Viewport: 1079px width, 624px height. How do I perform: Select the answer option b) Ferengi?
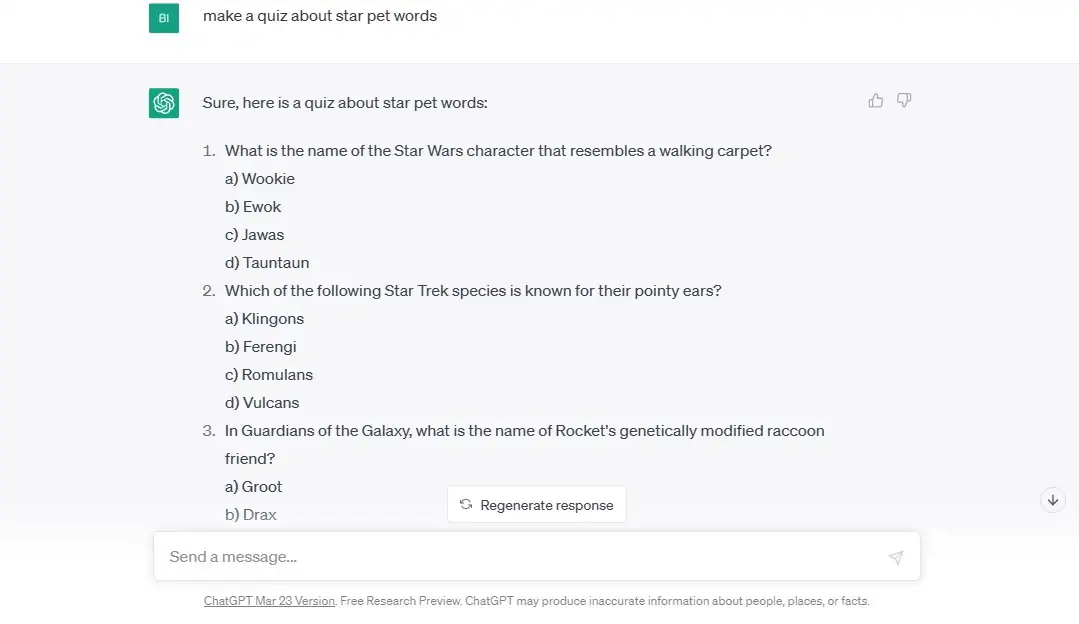click(x=261, y=347)
